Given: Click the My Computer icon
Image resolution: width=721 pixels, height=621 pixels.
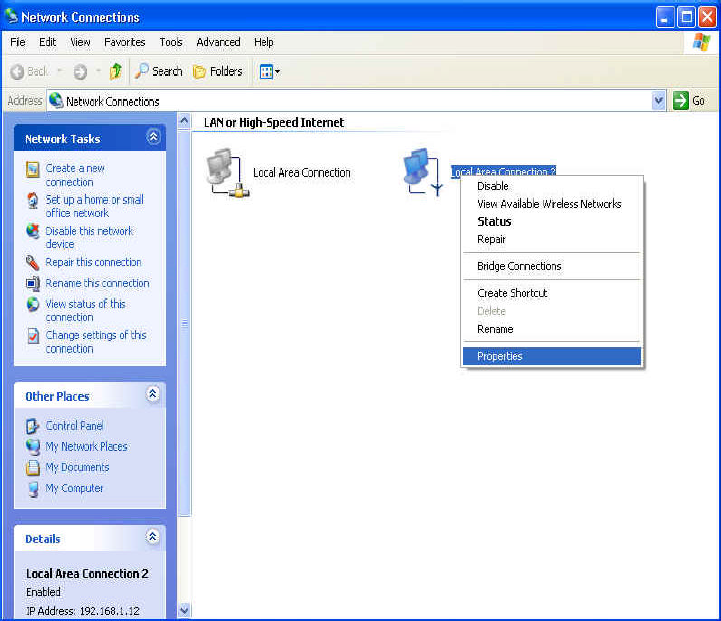Looking at the screenshot, I should click(33, 489).
